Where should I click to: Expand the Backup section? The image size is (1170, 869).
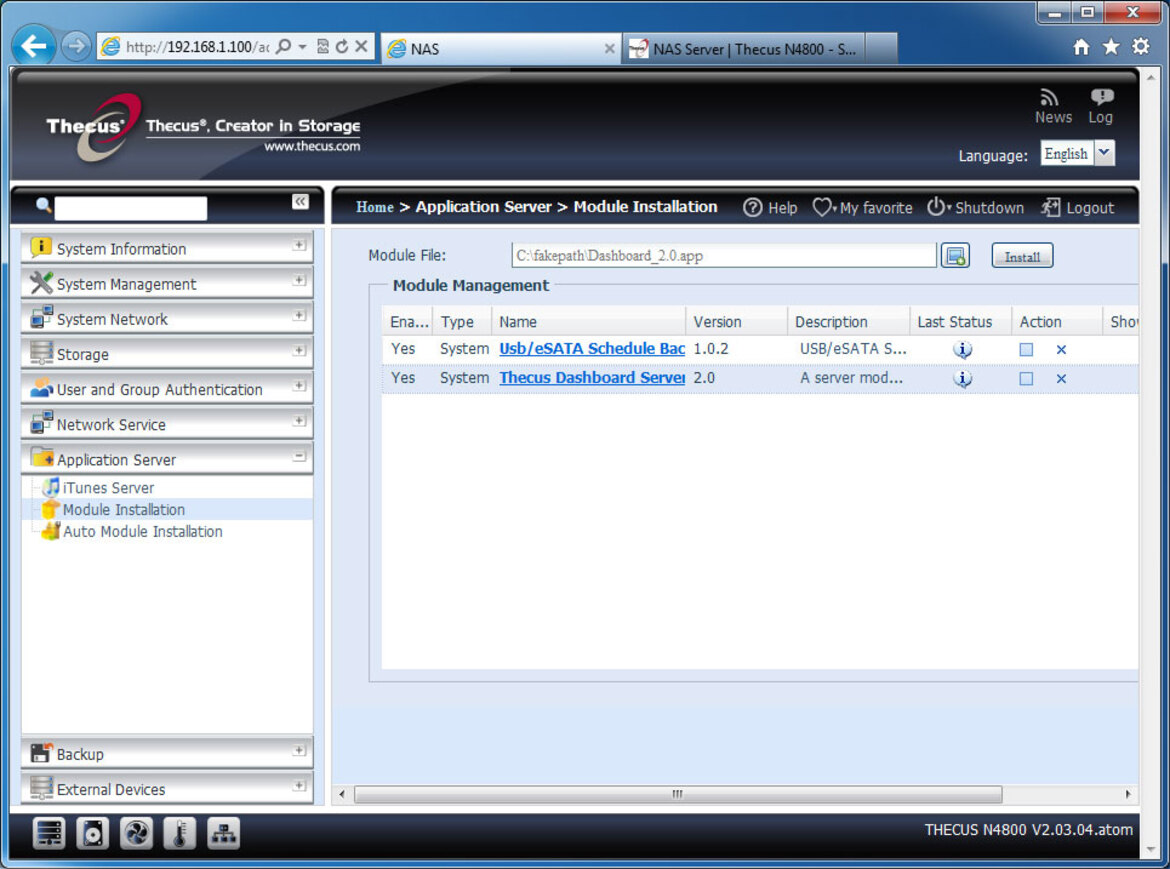299,750
